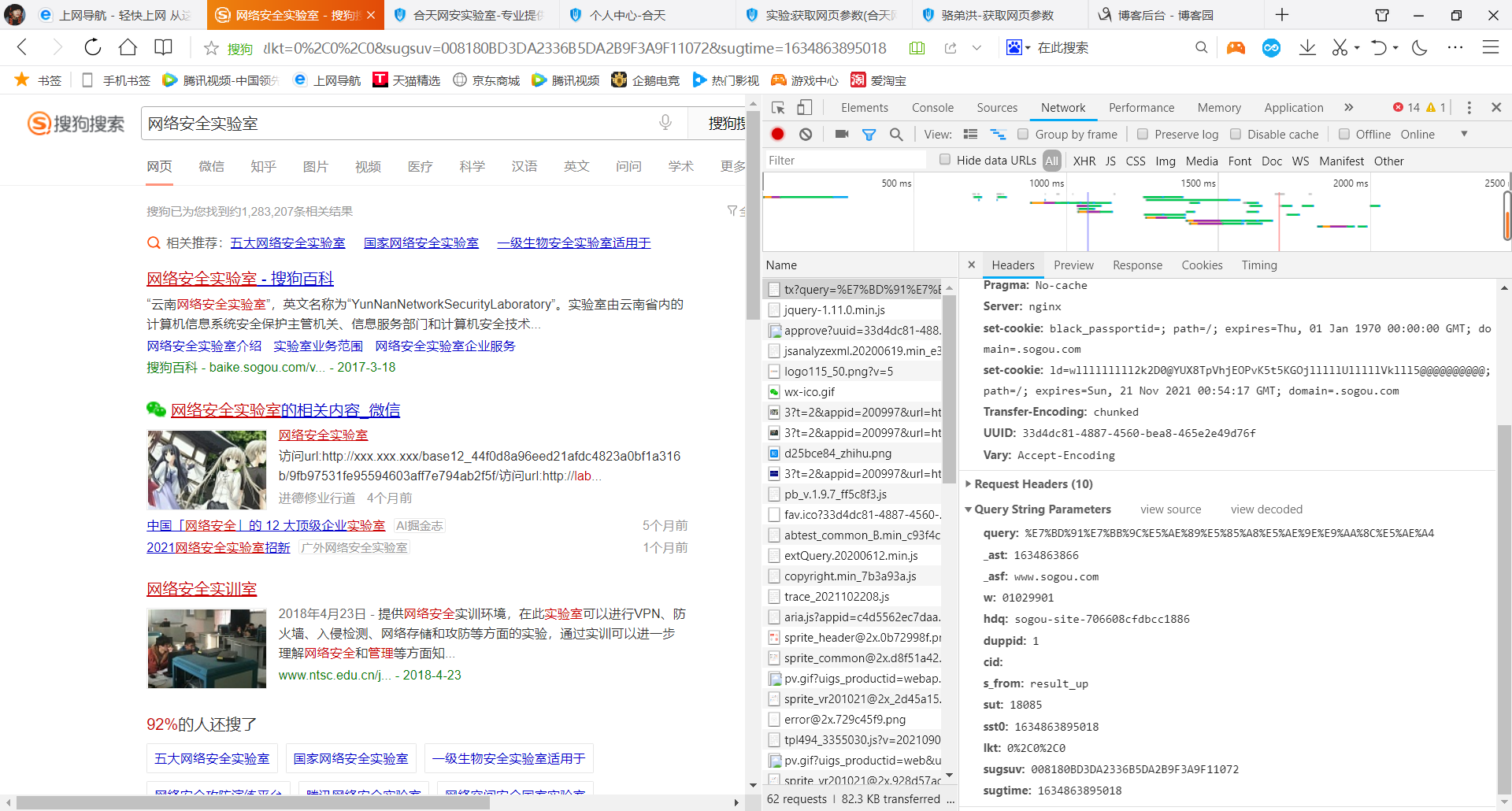Expand the undo closed tabs dropdown arrow
This screenshot has width=1512, height=811.
tap(1395, 48)
